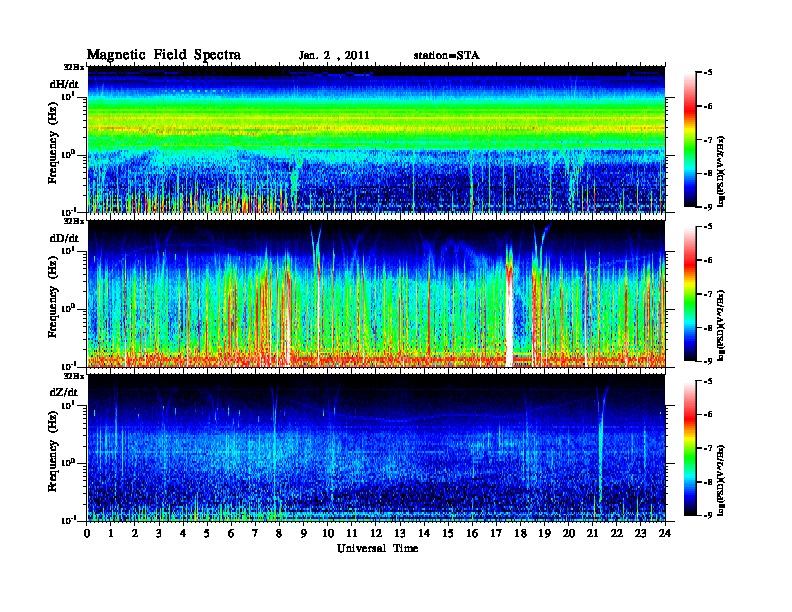The height and width of the screenshot is (612, 792).
Task: Click hour tick label "3" on time axis
Action: pos(159,533)
